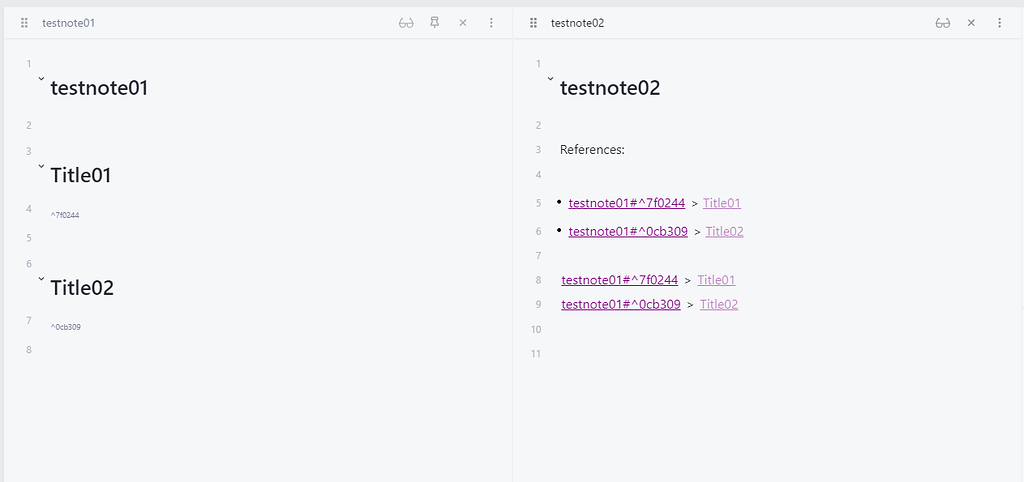Screen dimensions: 1024x482
Task: Open bulleted Title02 link
Action: pyautogui.click(x=724, y=231)
